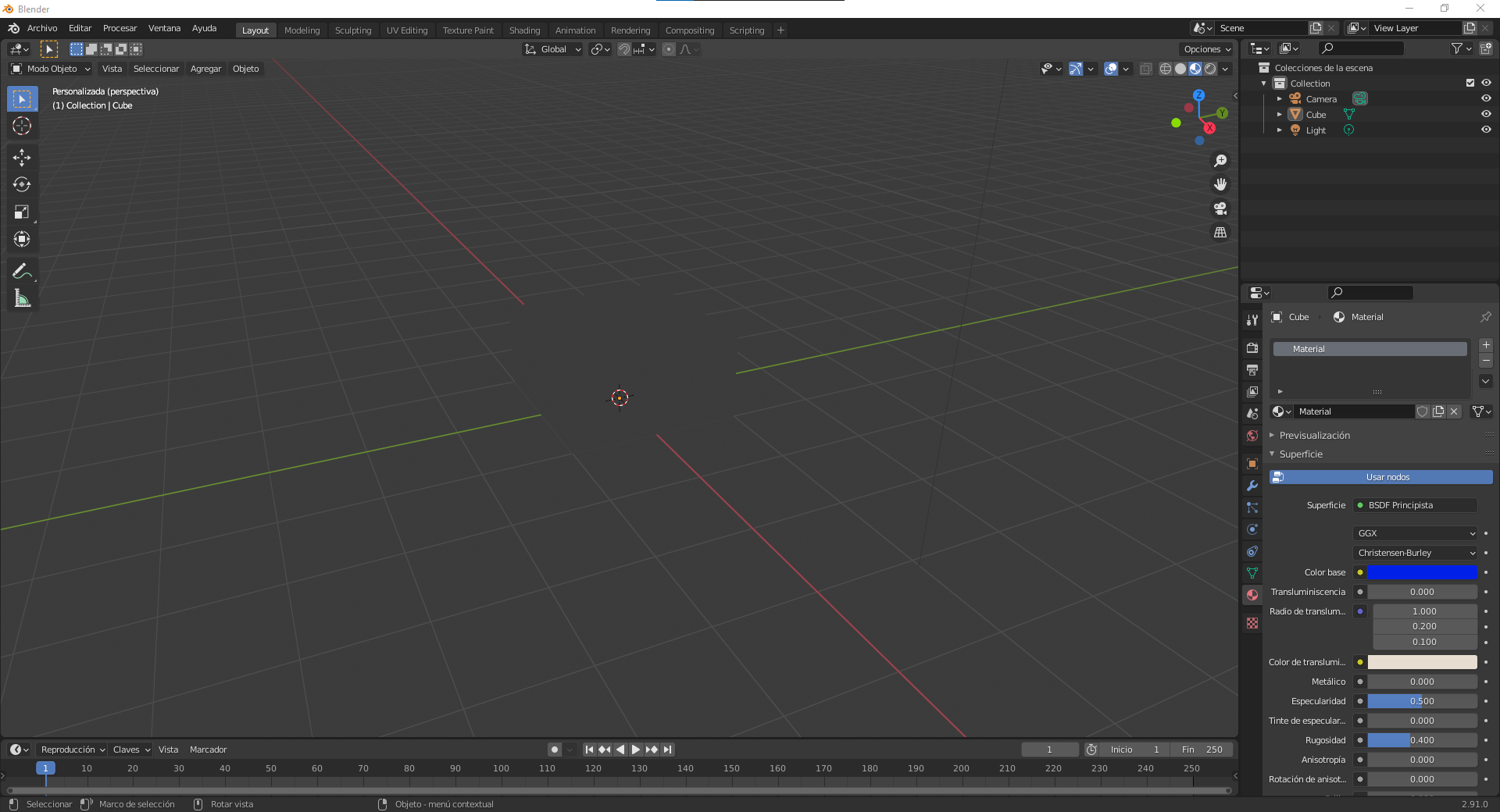Open the Reproducción timeline menu
The width and height of the screenshot is (1500, 812).
click(73, 750)
